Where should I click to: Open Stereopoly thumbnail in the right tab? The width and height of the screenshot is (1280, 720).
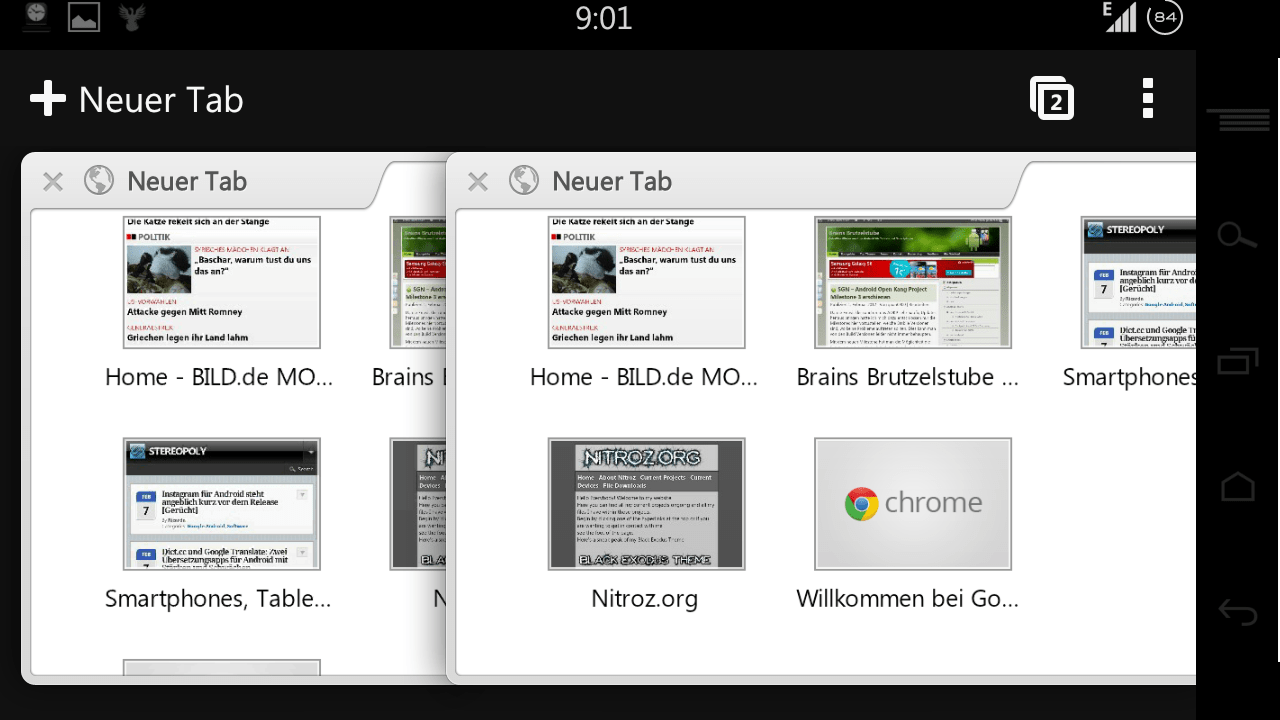point(1138,282)
